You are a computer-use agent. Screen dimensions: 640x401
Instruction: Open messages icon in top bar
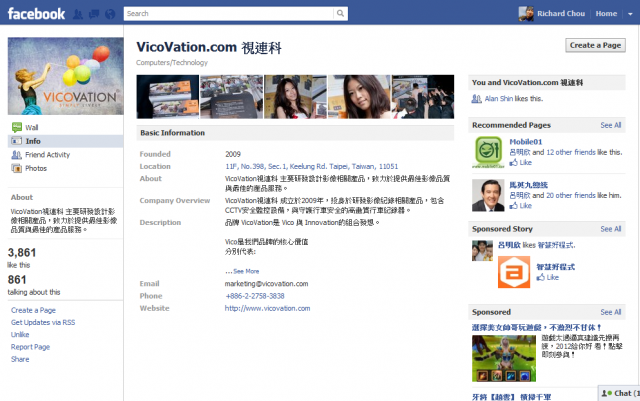(94, 14)
